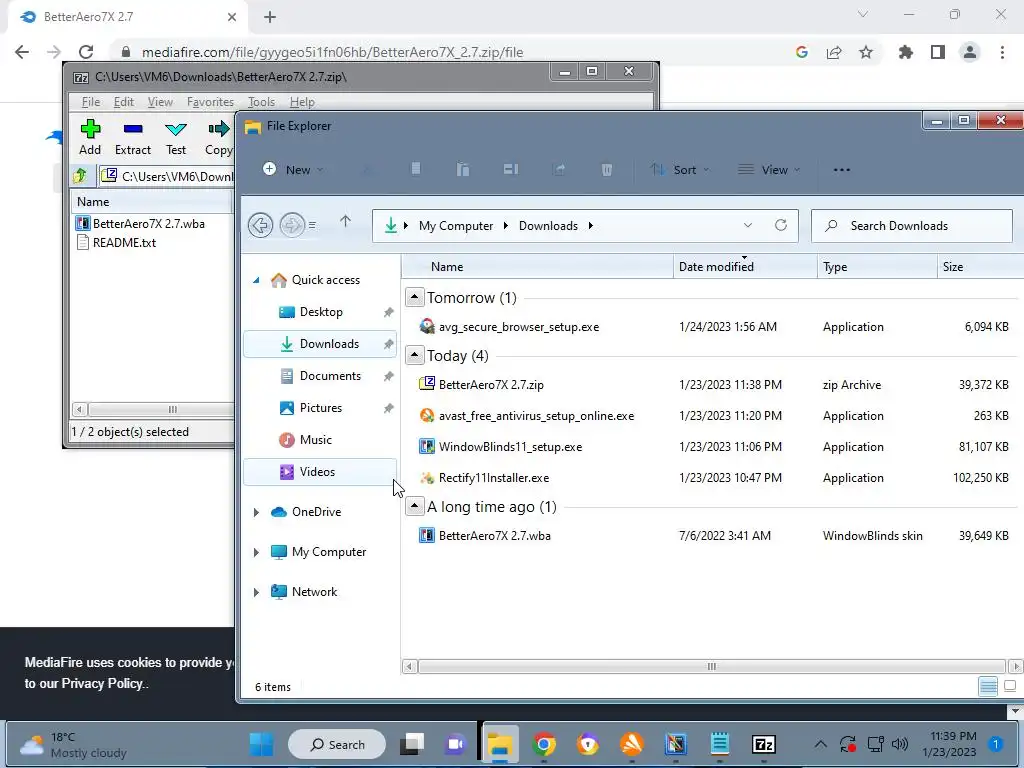Screen dimensions: 1024x768
Task: Expand the OneDrive tree node
Action: [256, 513]
